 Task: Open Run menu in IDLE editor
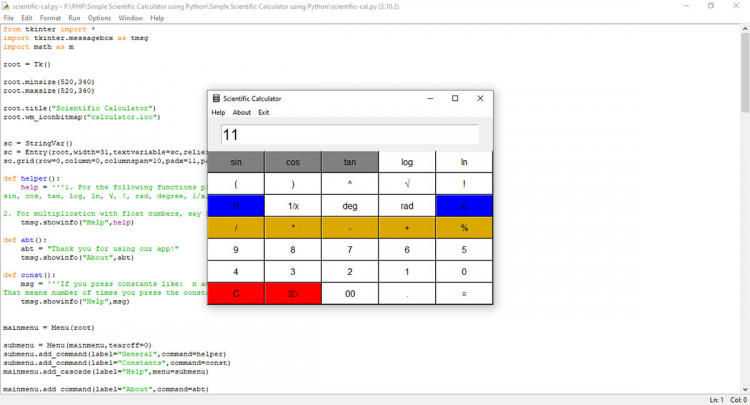pos(74,18)
